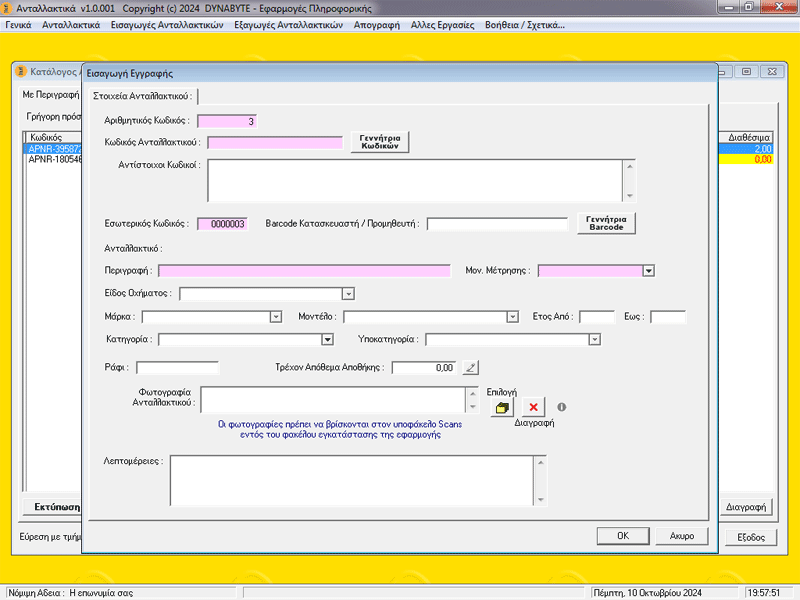Viewport: 800px width, 600px height.
Task: Click the red X delete photo icon
Action: point(533,407)
